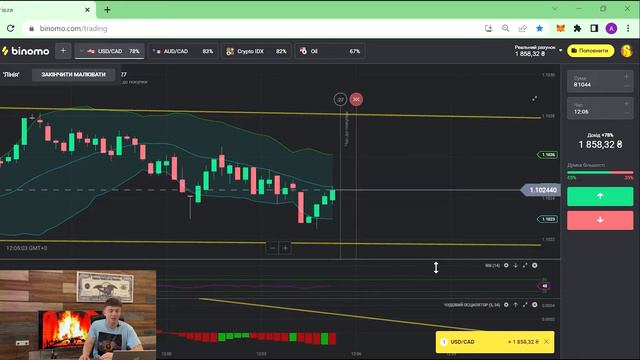Close the current browser tab
This screenshot has width=640, height=360.
point(87,9)
